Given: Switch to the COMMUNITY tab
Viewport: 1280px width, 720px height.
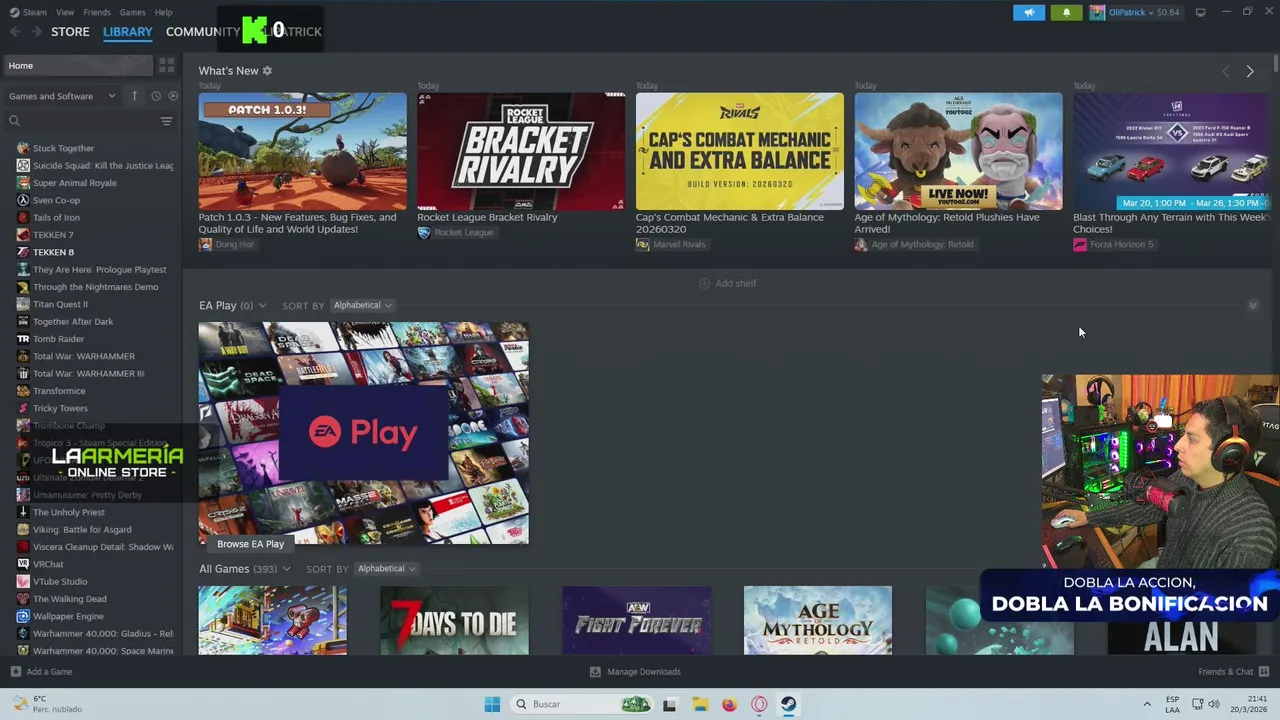Looking at the screenshot, I should 203,32.
